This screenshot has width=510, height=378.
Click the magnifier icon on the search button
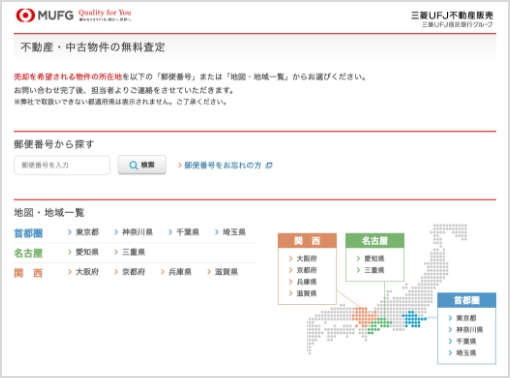click(x=134, y=165)
